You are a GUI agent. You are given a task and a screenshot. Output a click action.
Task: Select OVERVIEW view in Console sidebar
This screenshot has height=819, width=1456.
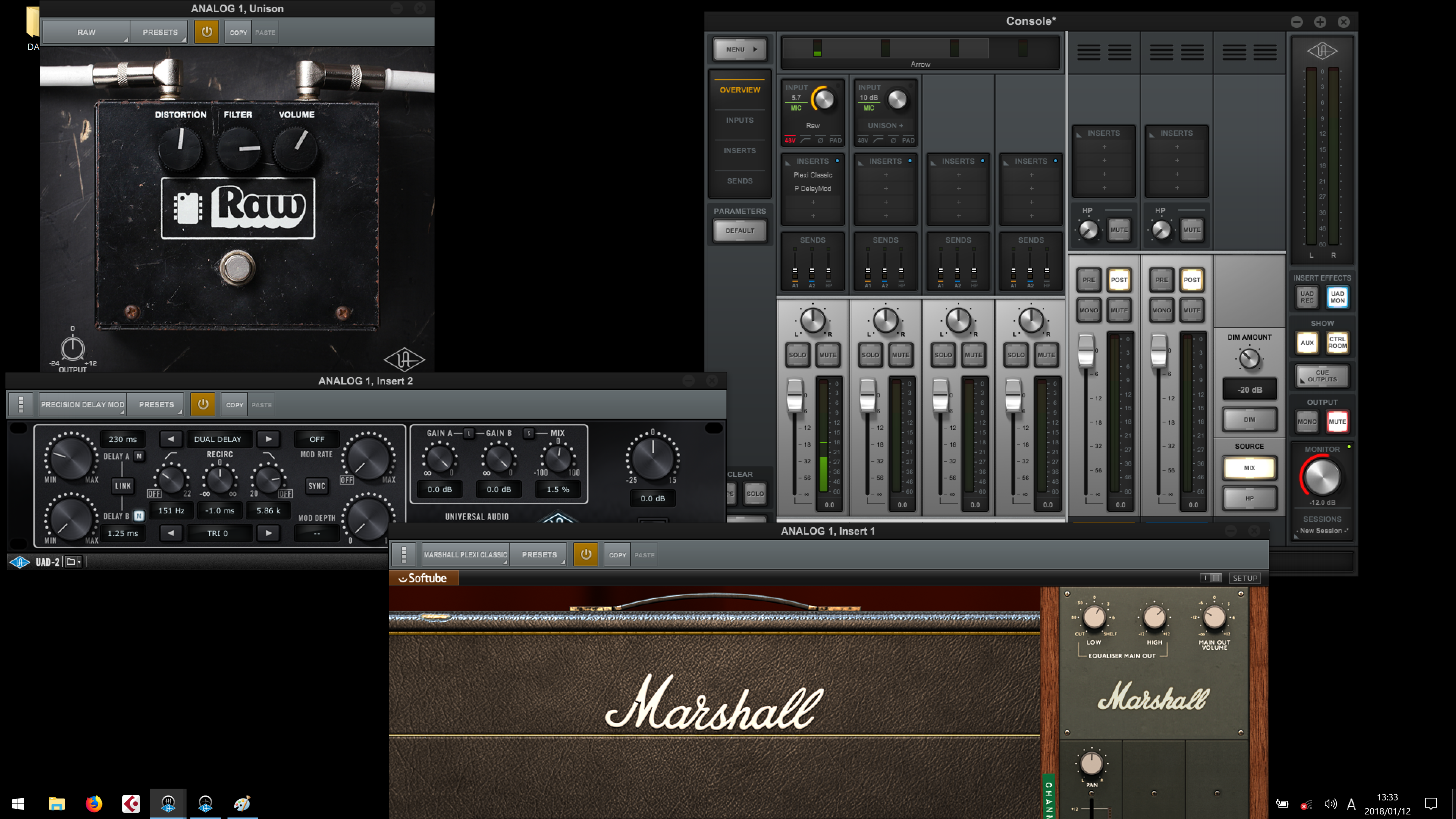click(739, 90)
